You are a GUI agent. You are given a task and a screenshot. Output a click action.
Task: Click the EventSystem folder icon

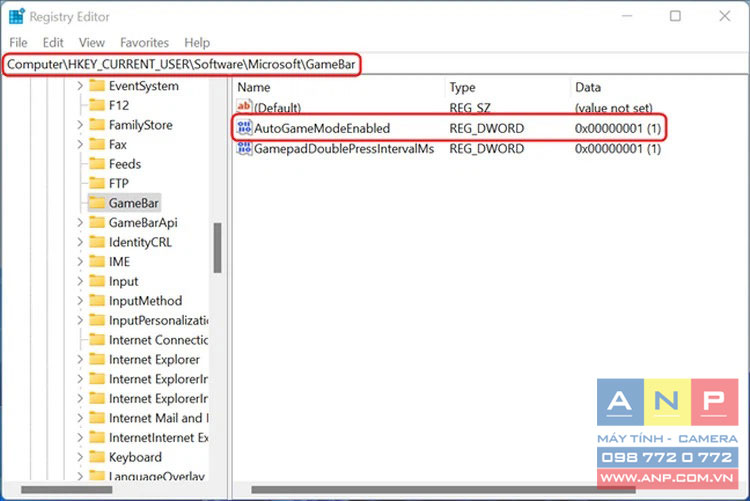(97, 86)
